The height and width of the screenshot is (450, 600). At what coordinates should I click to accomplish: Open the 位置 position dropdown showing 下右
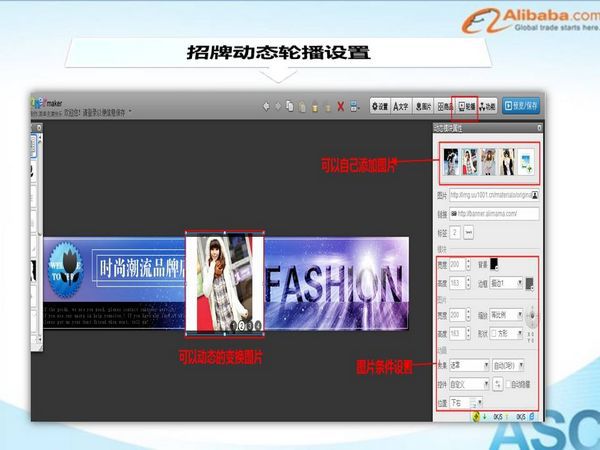point(466,403)
